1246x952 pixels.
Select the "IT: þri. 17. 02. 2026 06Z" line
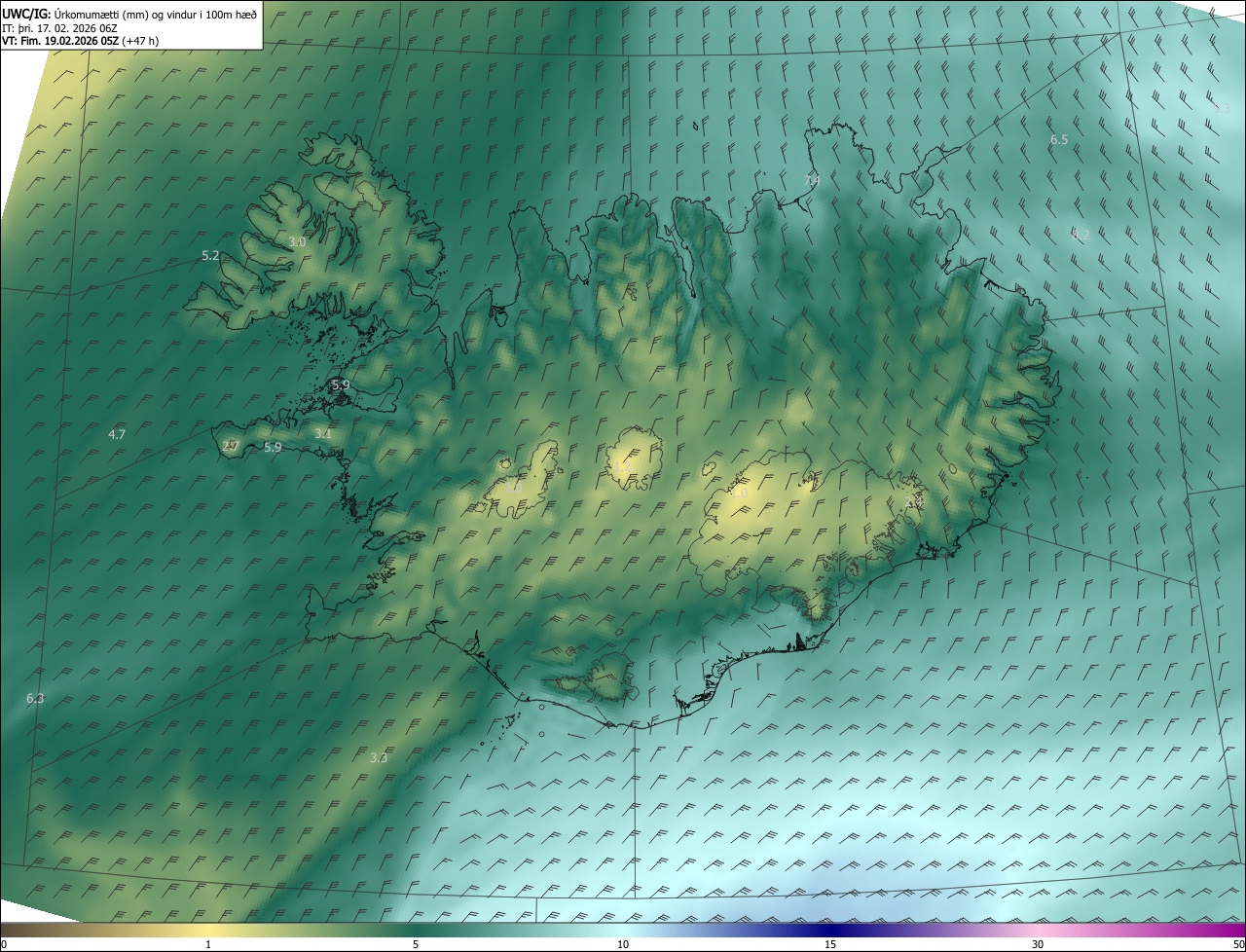[x=59, y=28]
